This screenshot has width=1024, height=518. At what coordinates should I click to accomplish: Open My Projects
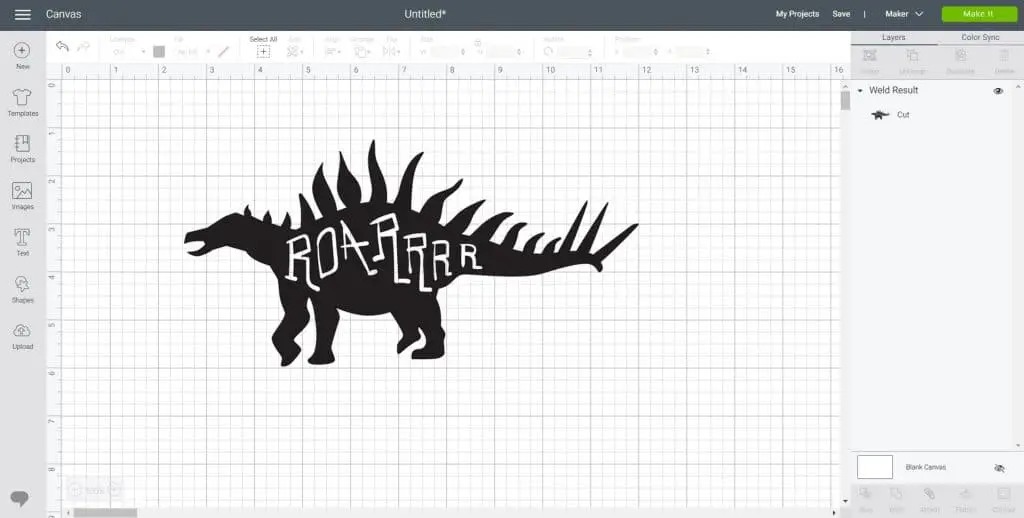(797, 14)
